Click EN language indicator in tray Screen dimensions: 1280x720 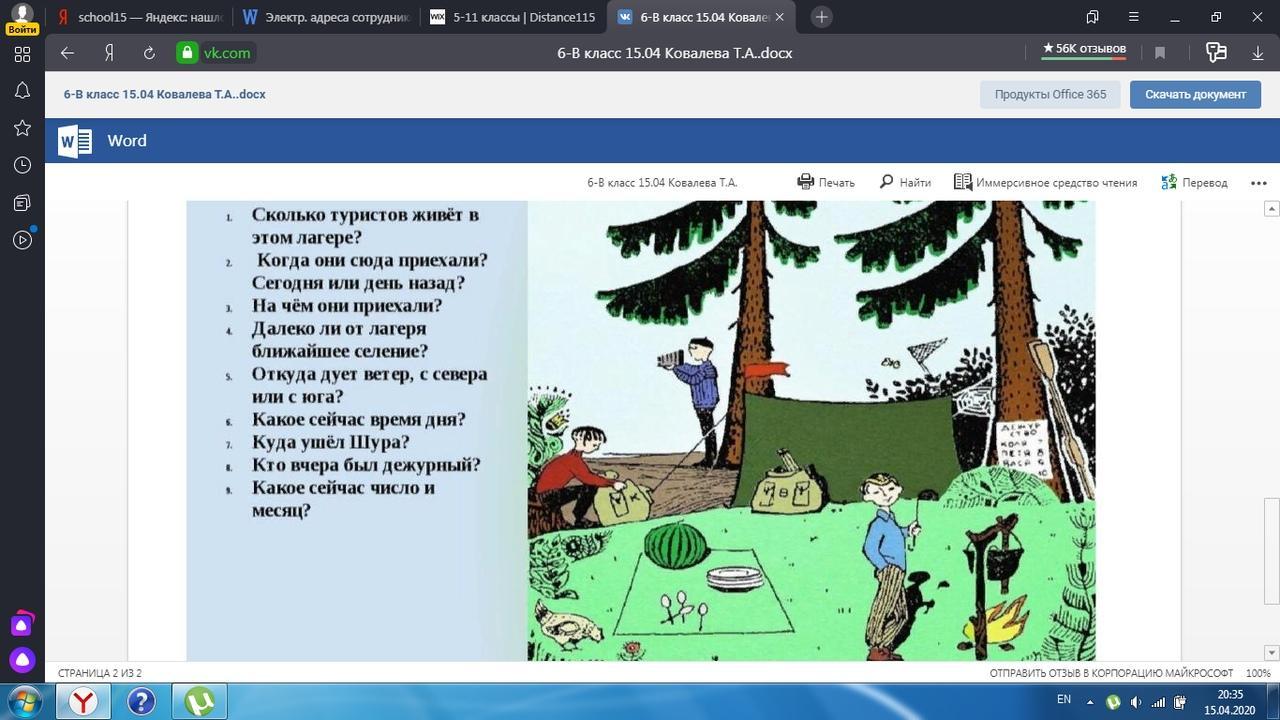1064,700
